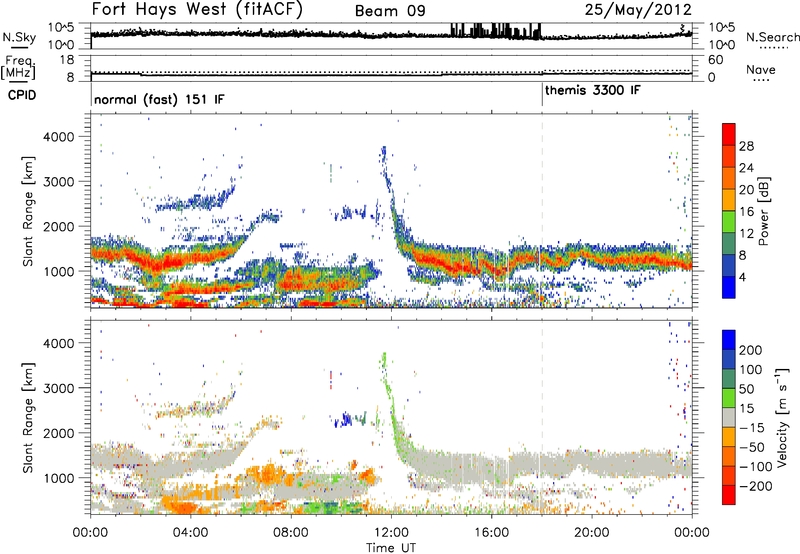Click the light green Power colorbar segment between 12 and 16
Image resolution: width=800 pixels, height=554 pixels.
[x=729, y=222]
